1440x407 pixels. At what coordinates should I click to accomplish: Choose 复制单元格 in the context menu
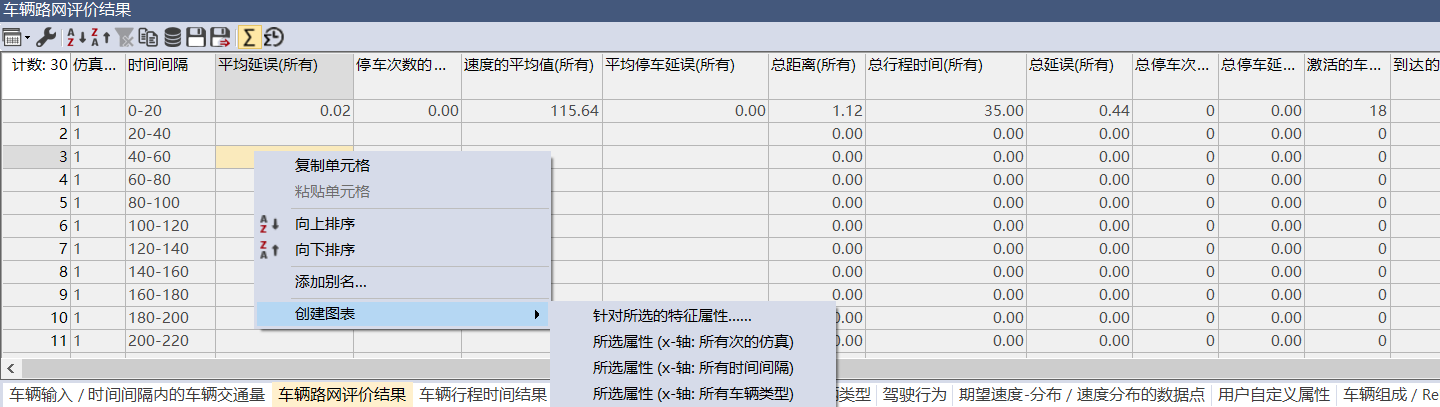pyautogui.click(x=402, y=165)
